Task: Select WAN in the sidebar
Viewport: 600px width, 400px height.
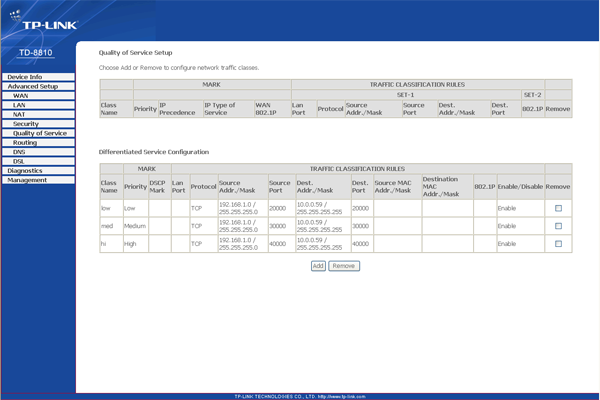Action: click(38, 96)
